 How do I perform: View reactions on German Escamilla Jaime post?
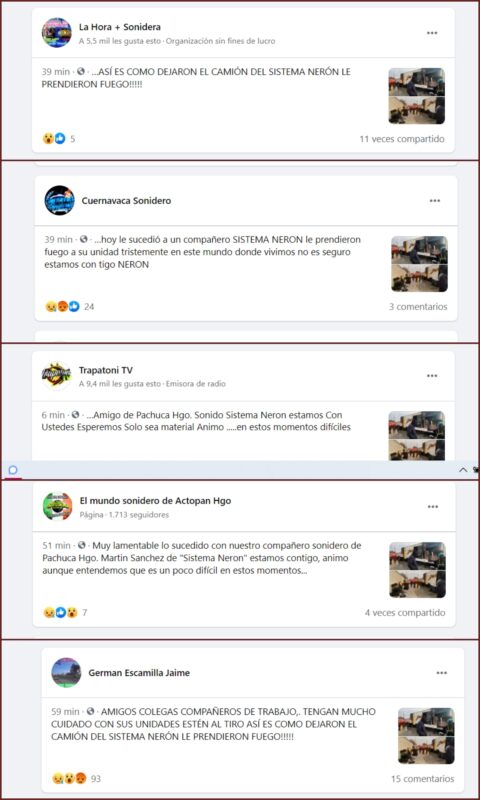(x=69, y=779)
